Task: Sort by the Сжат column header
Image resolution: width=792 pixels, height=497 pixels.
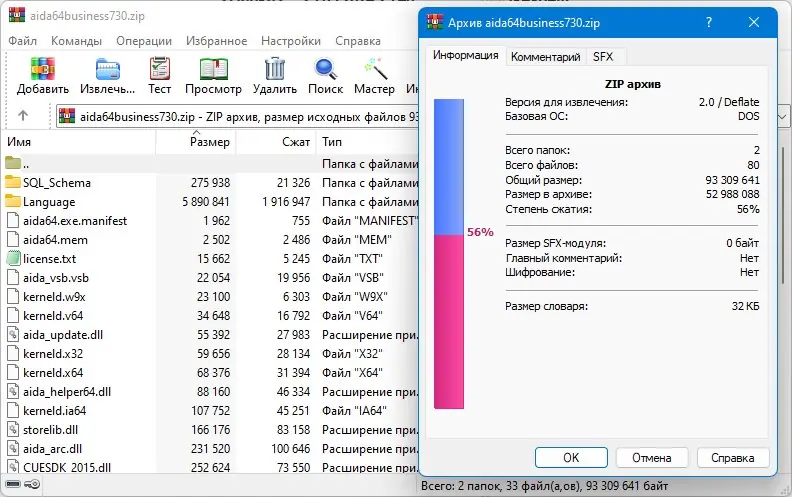Action: tap(276, 142)
